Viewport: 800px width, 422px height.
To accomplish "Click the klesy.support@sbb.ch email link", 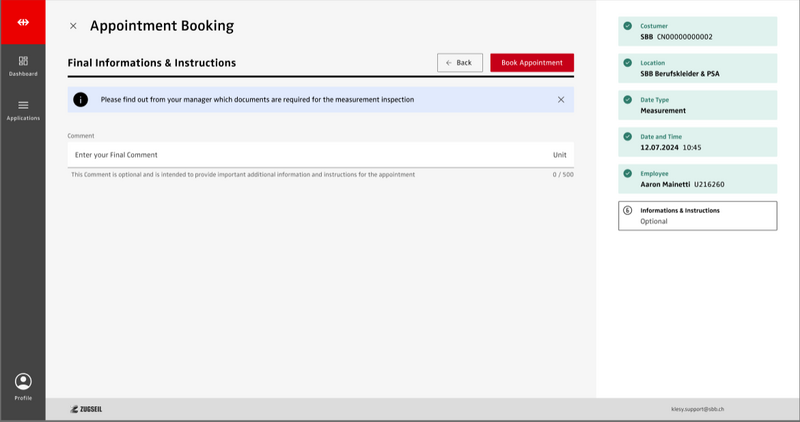I will (x=697, y=409).
